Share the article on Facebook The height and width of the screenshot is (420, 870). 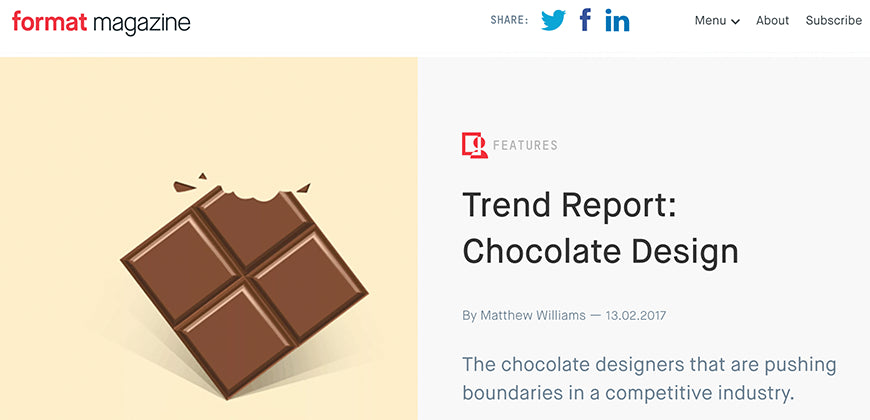(x=585, y=19)
